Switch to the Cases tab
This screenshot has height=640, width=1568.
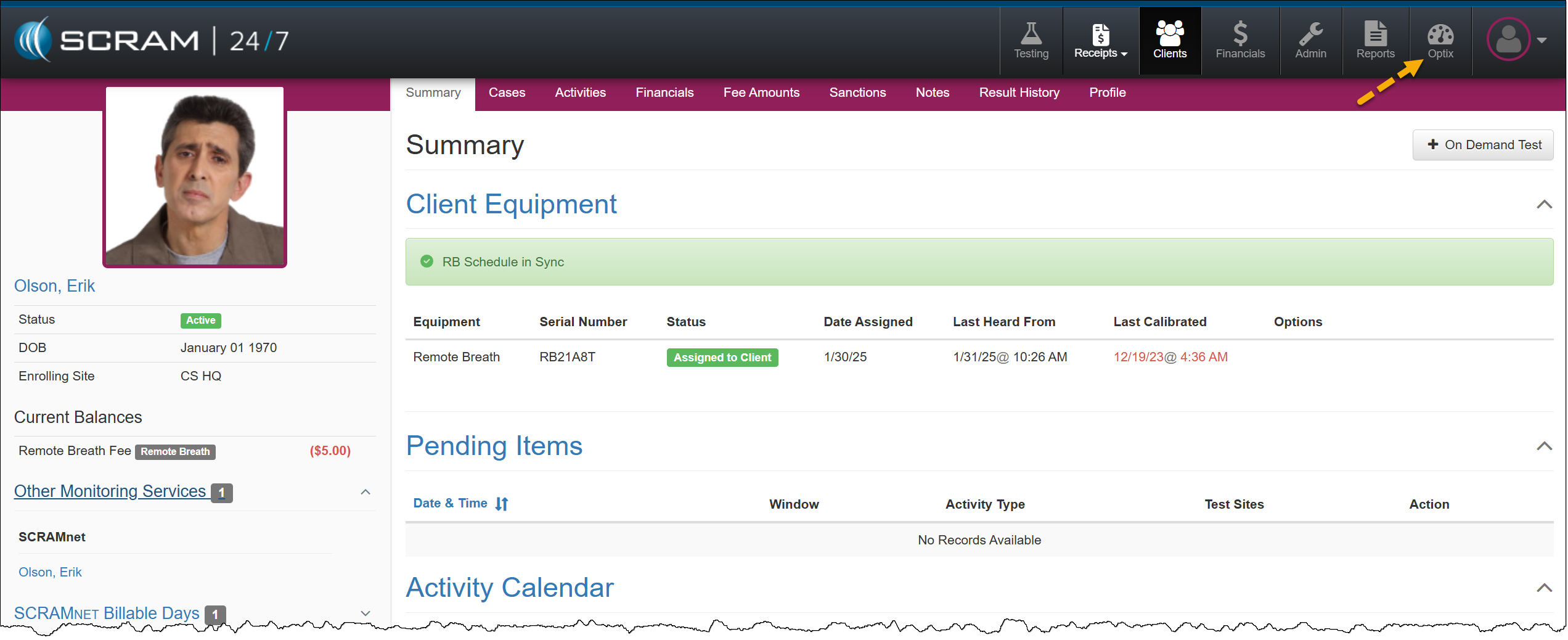[x=507, y=92]
